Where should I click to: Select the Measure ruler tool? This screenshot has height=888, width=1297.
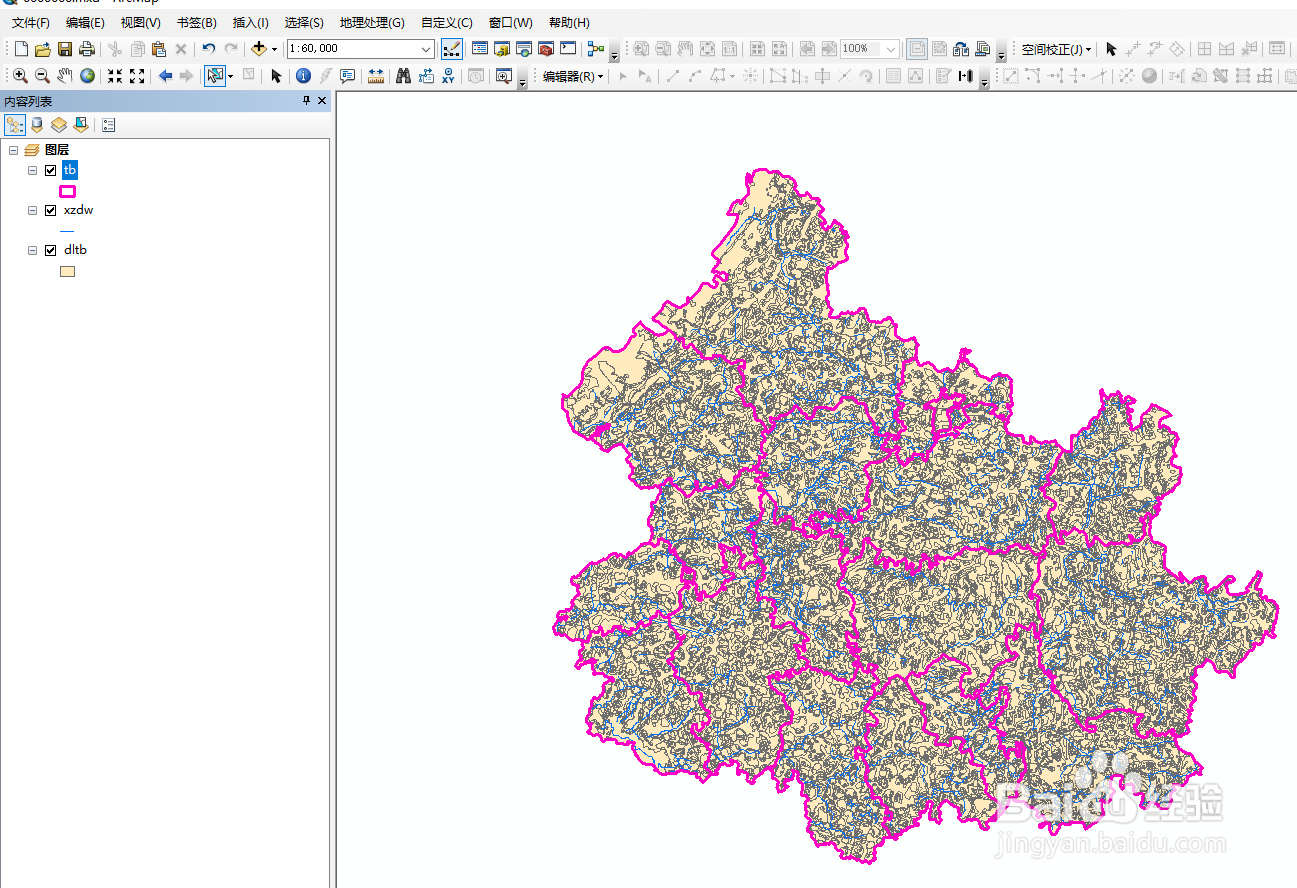point(376,76)
